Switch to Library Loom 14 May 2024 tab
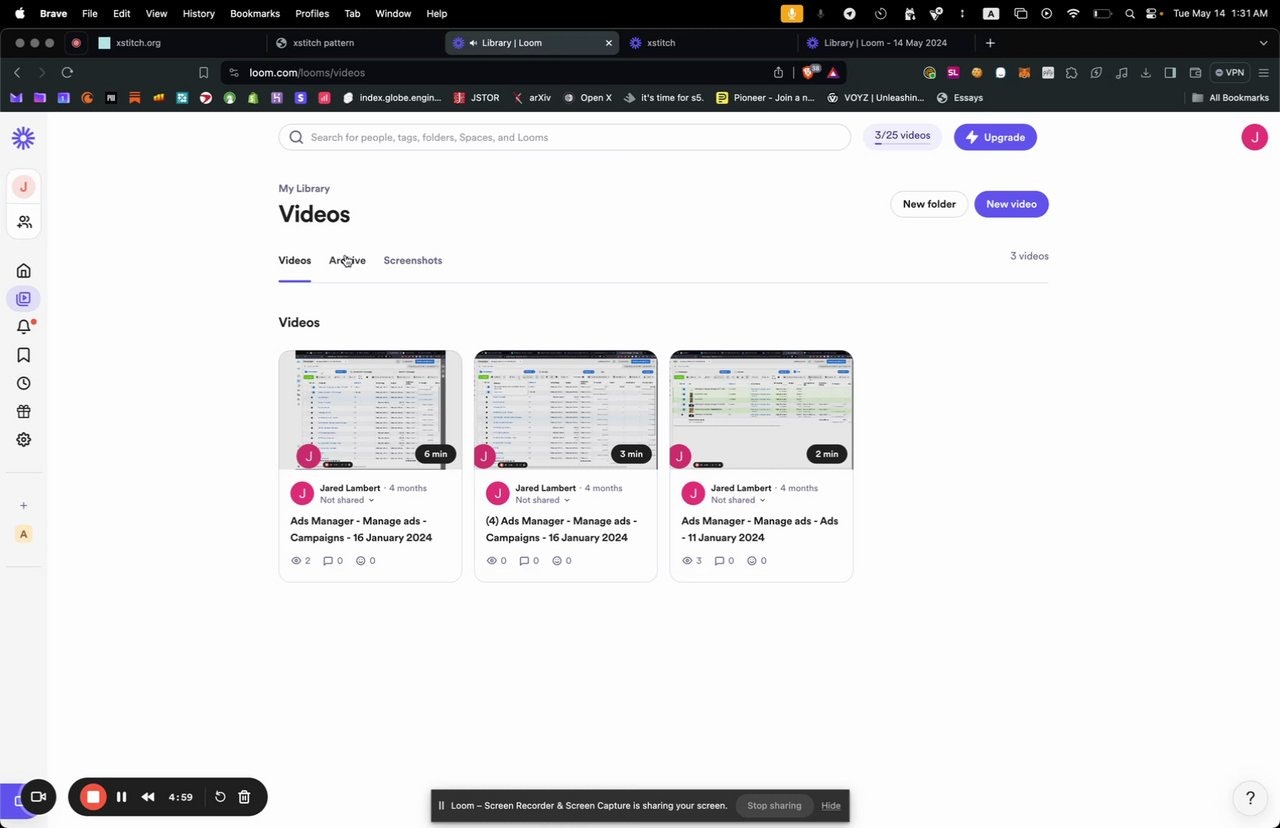 click(x=885, y=43)
